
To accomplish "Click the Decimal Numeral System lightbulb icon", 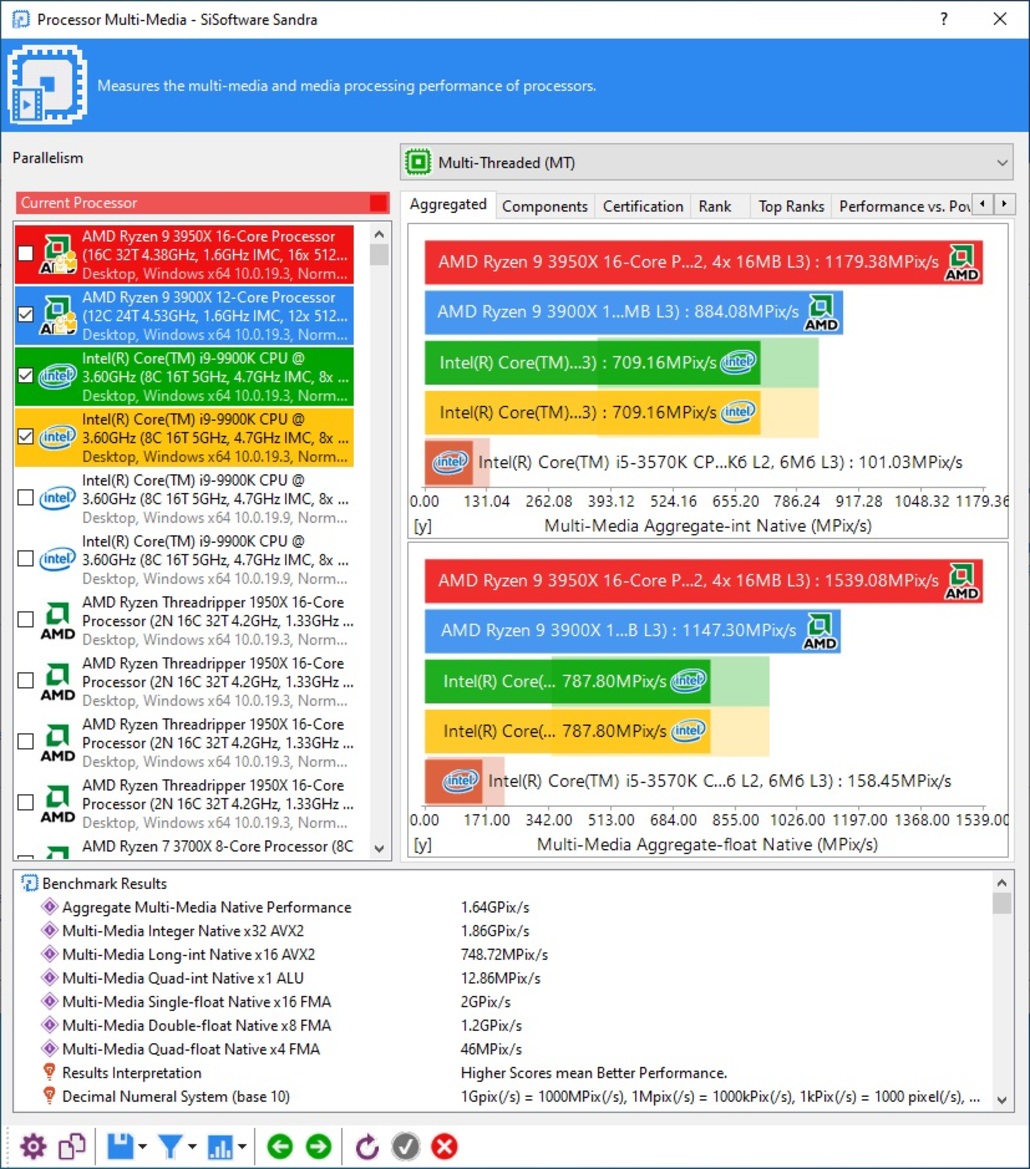I will pyautogui.click(x=49, y=1097).
